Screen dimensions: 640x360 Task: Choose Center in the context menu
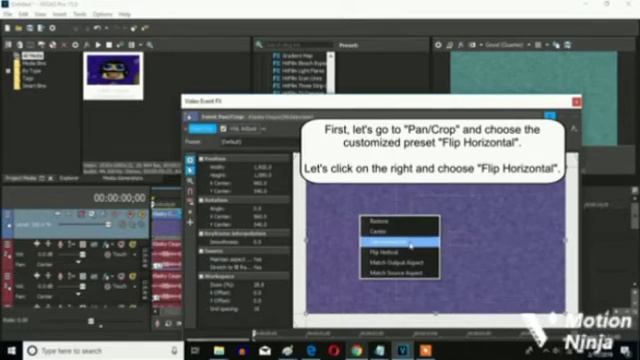tap(400, 231)
